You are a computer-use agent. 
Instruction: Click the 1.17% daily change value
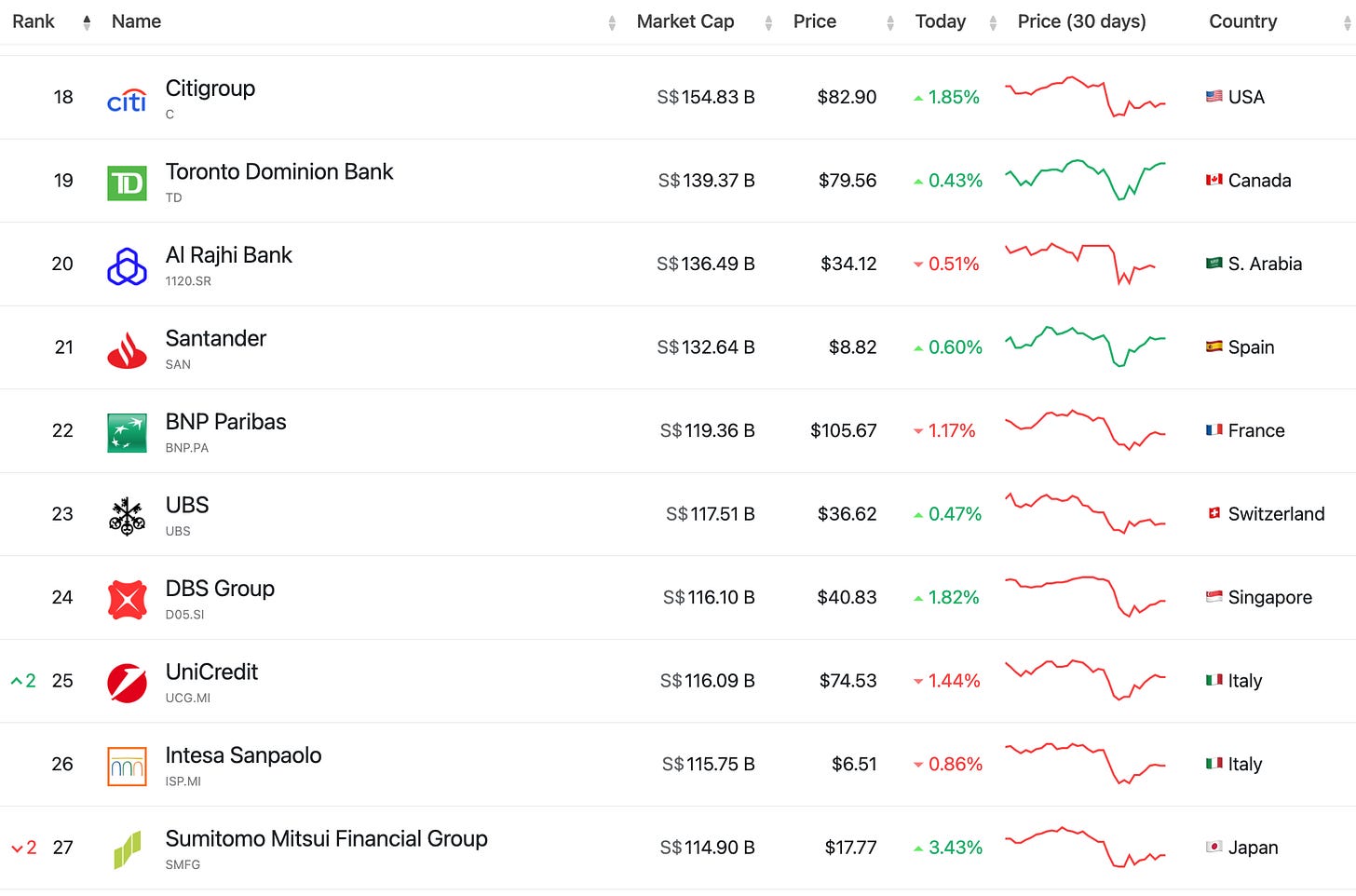[952, 430]
